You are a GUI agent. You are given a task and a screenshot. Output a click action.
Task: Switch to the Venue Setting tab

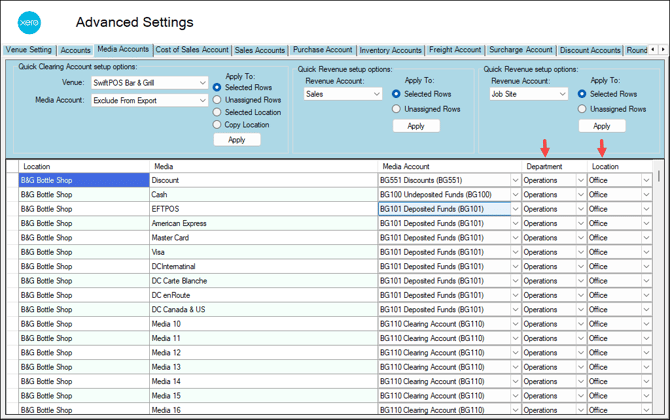tap(29, 50)
